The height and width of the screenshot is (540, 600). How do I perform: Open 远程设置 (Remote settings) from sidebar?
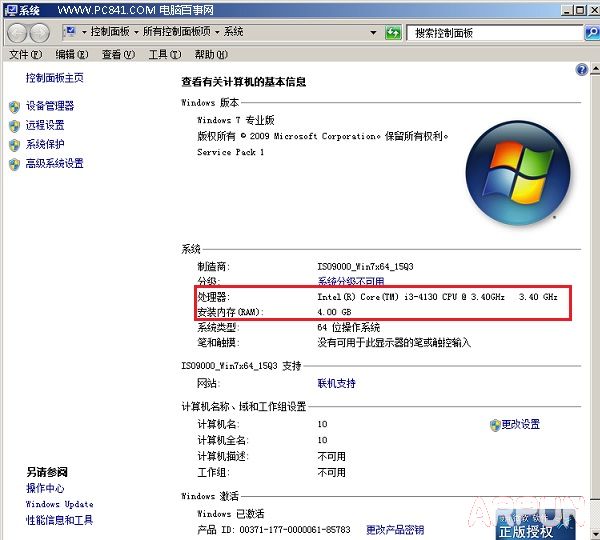pyautogui.click(x=44, y=125)
